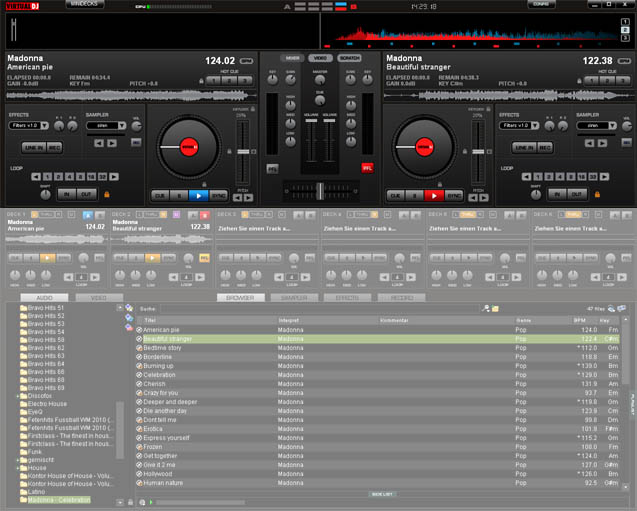Hit CUE on the right deck
The height and width of the screenshot is (511, 637).
click(x=395, y=196)
